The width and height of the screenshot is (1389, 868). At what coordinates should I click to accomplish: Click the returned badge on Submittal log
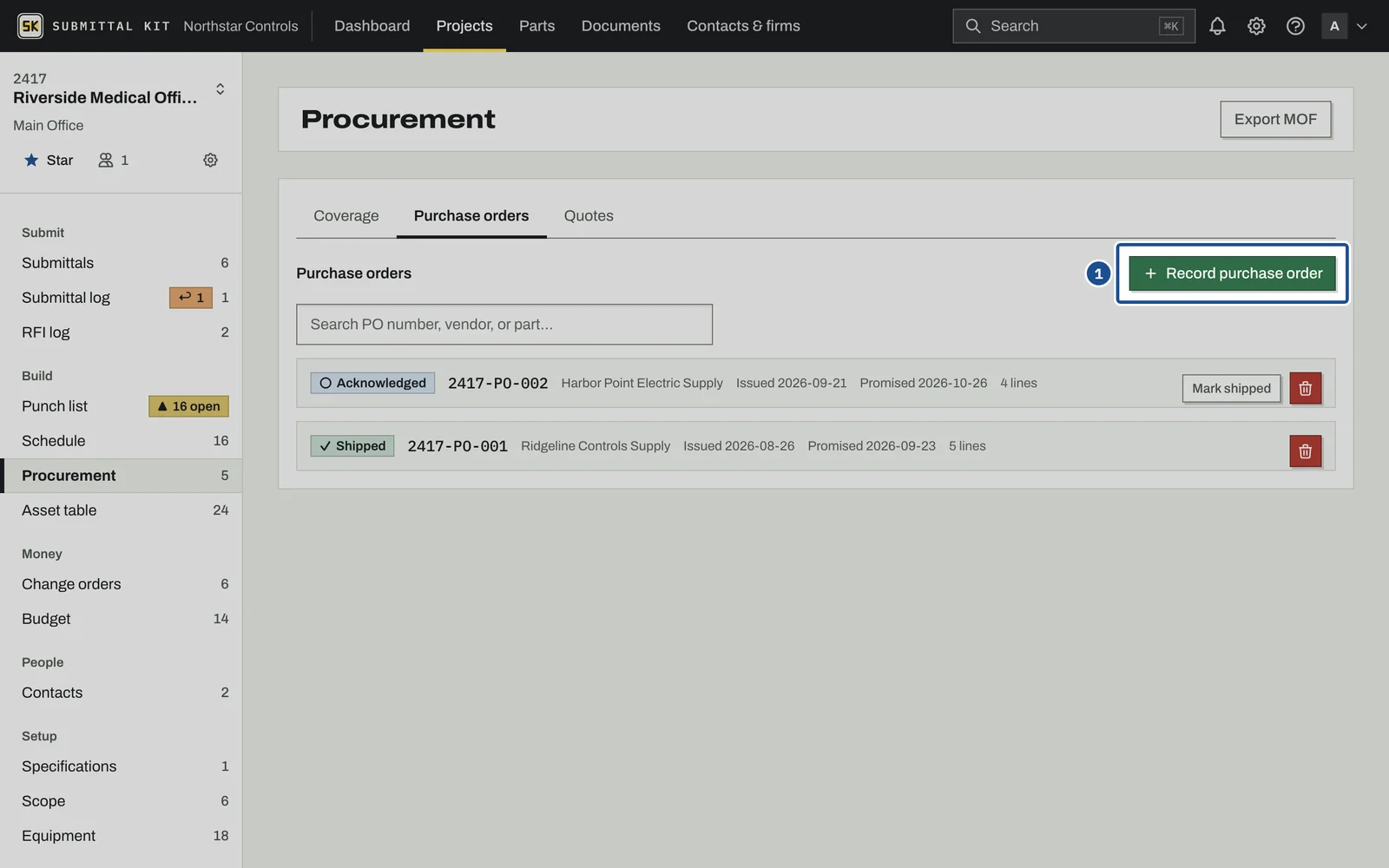pos(191,298)
